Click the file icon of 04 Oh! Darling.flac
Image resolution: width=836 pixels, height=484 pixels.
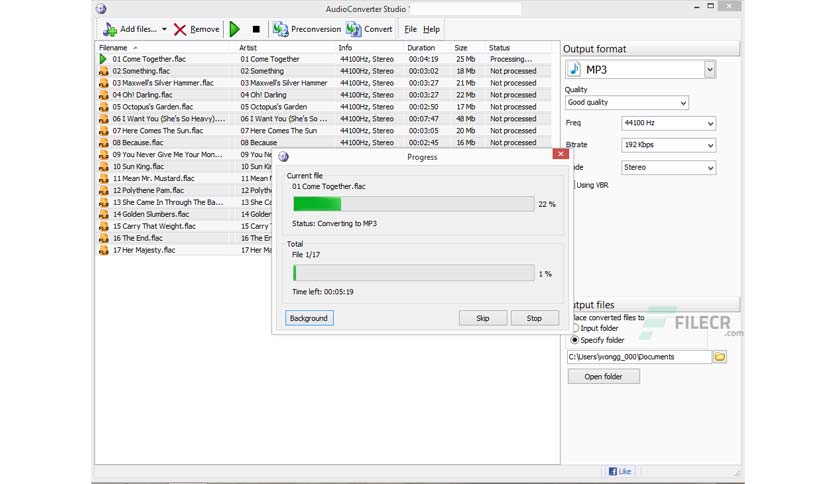click(x=103, y=95)
